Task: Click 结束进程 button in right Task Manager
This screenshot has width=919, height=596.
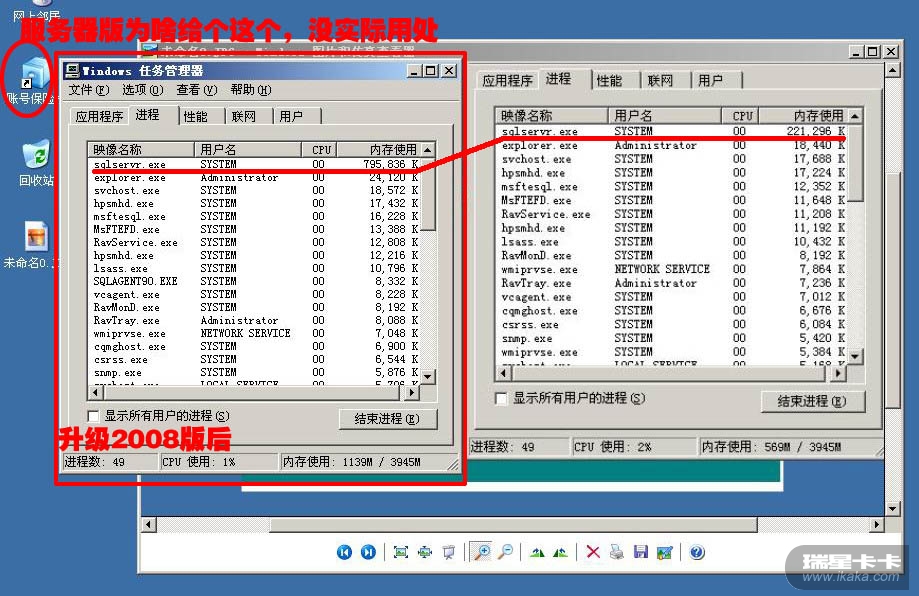Action: tap(812, 401)
